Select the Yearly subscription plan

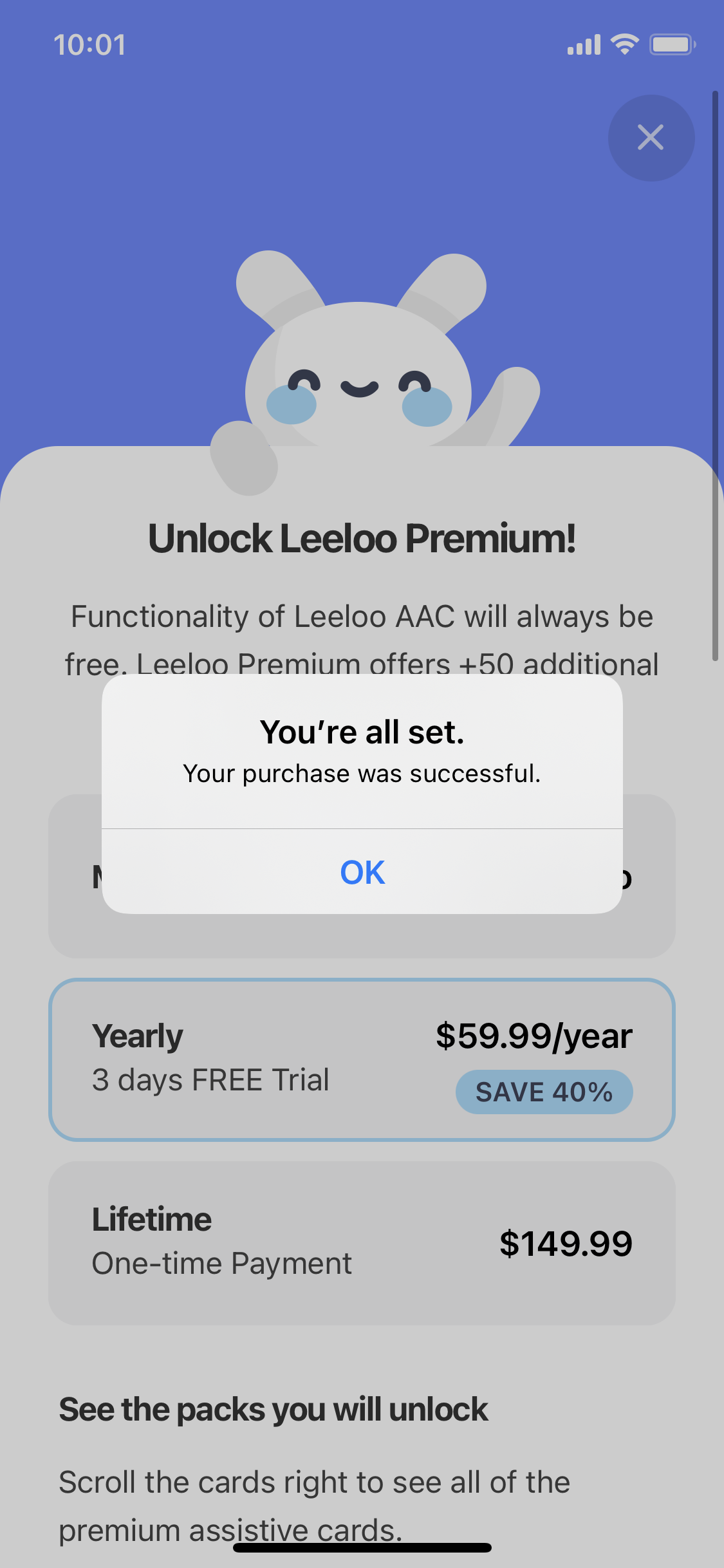pos(362,1059)
